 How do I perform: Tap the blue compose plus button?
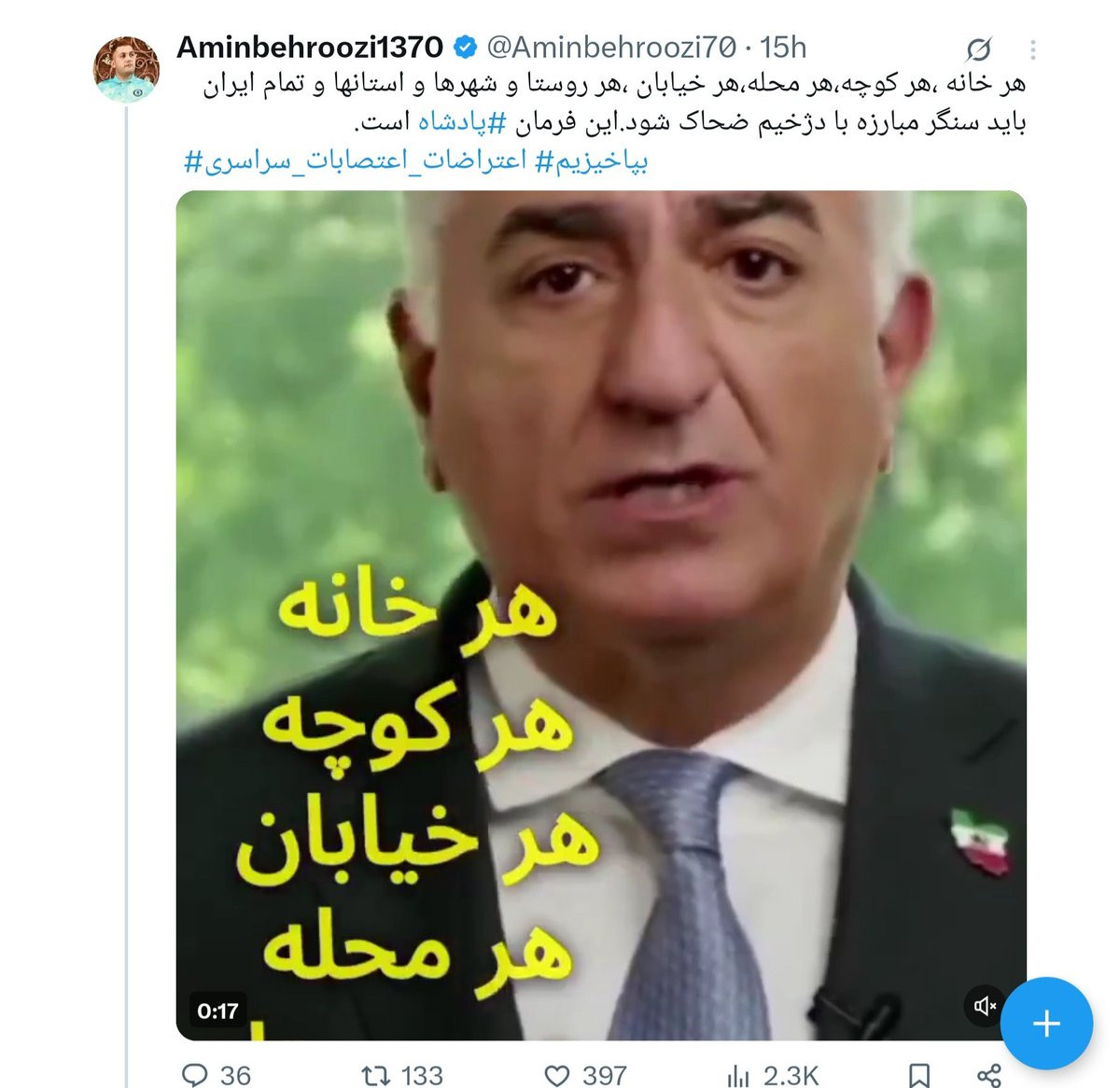1046,1023
